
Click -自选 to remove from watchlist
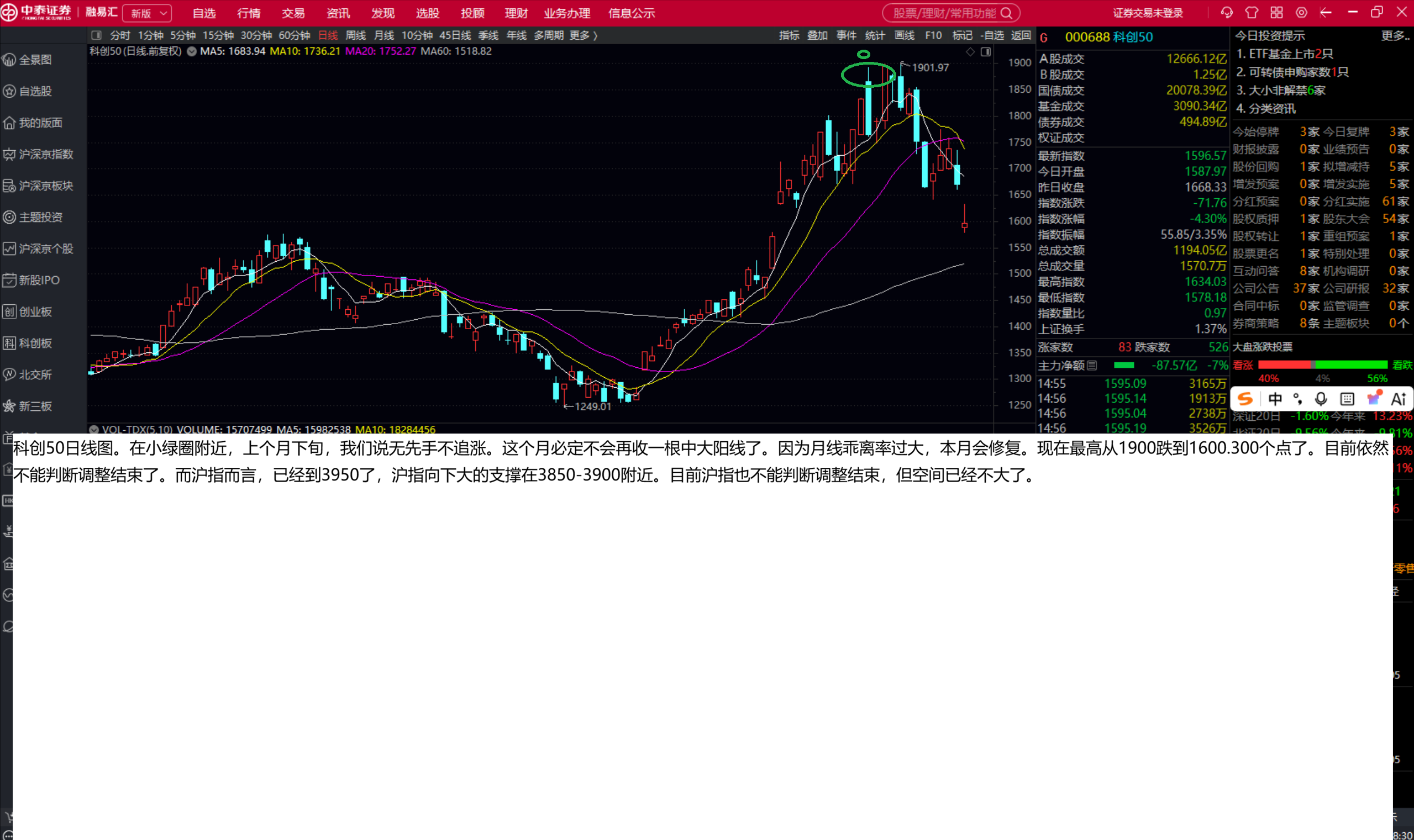point(991,35)
